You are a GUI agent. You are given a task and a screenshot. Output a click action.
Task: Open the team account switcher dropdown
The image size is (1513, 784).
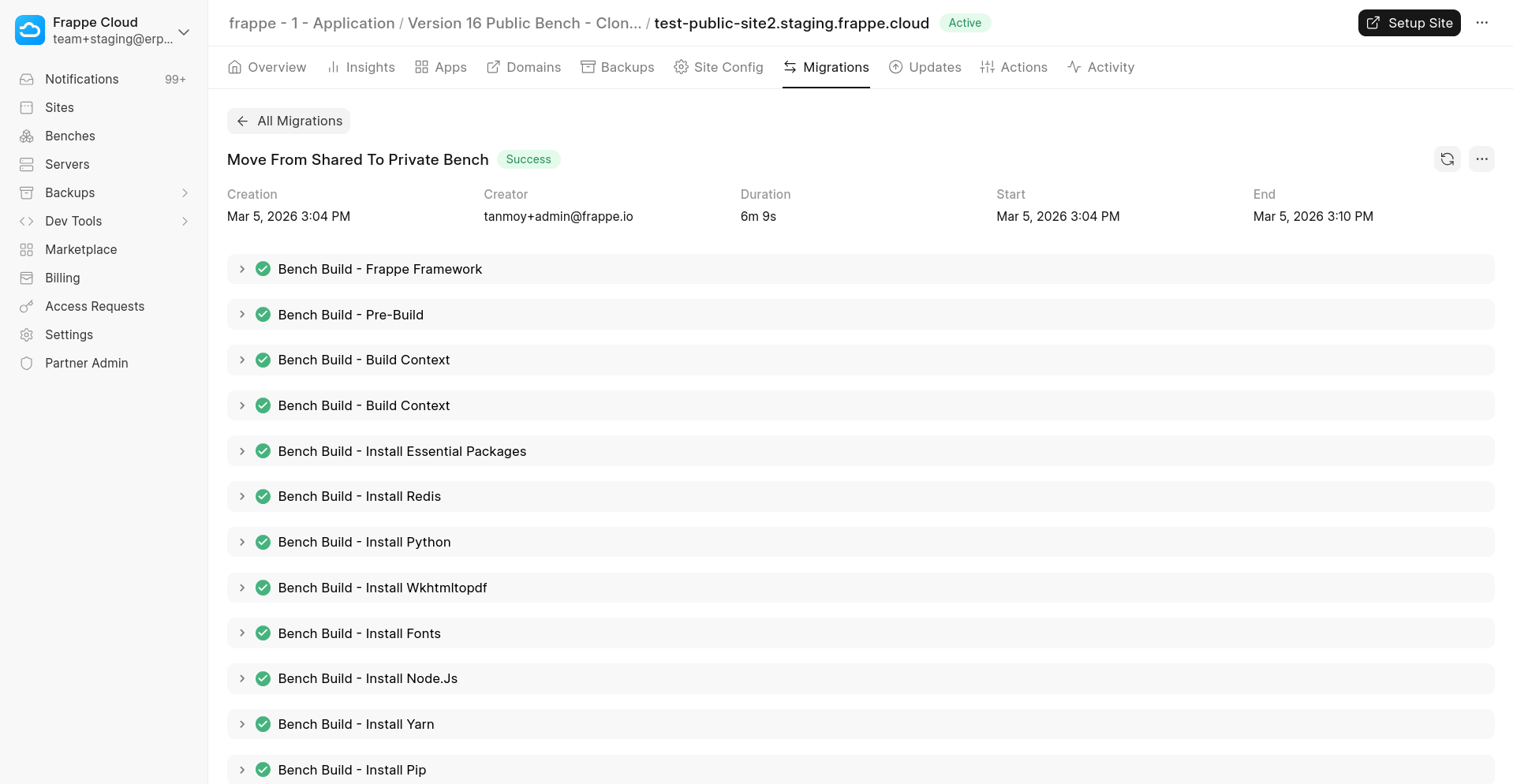[184, 32]
